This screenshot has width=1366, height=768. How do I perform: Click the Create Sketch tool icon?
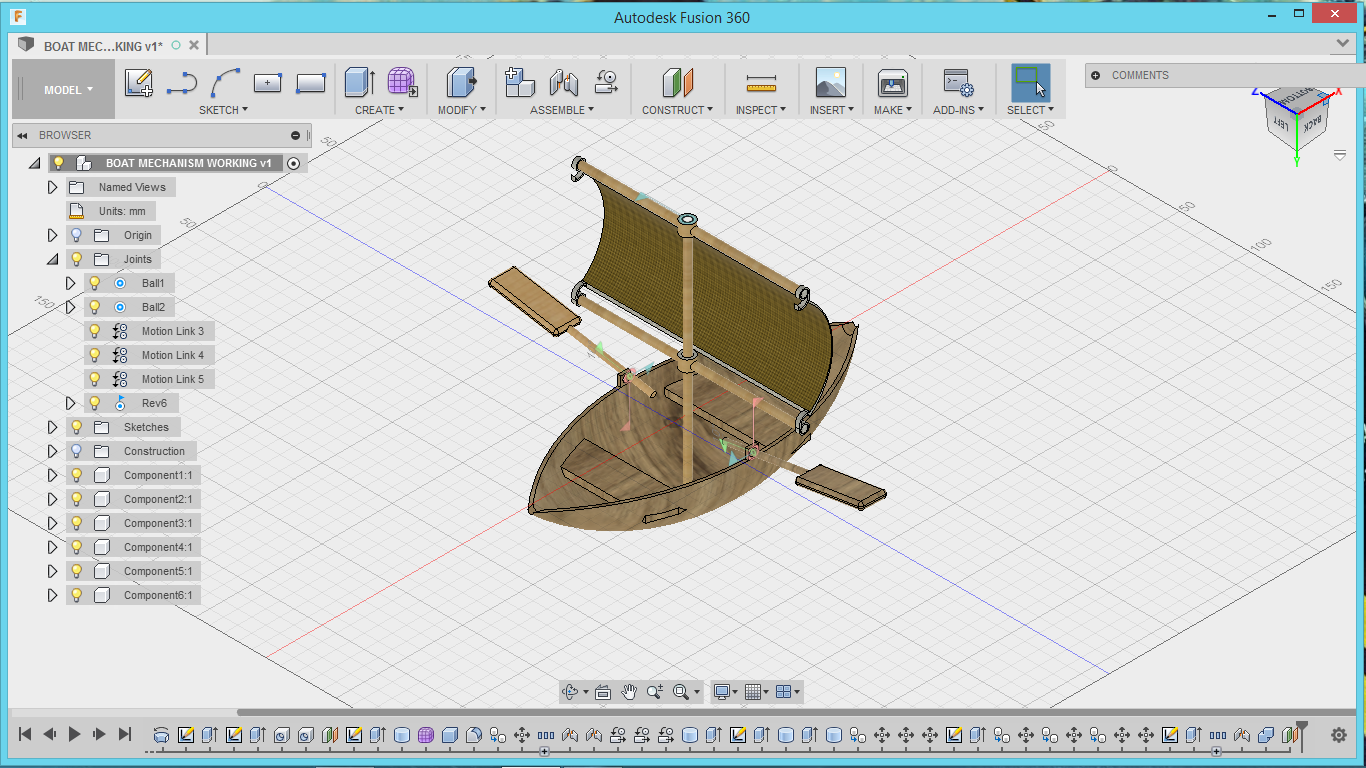point(139,83)
